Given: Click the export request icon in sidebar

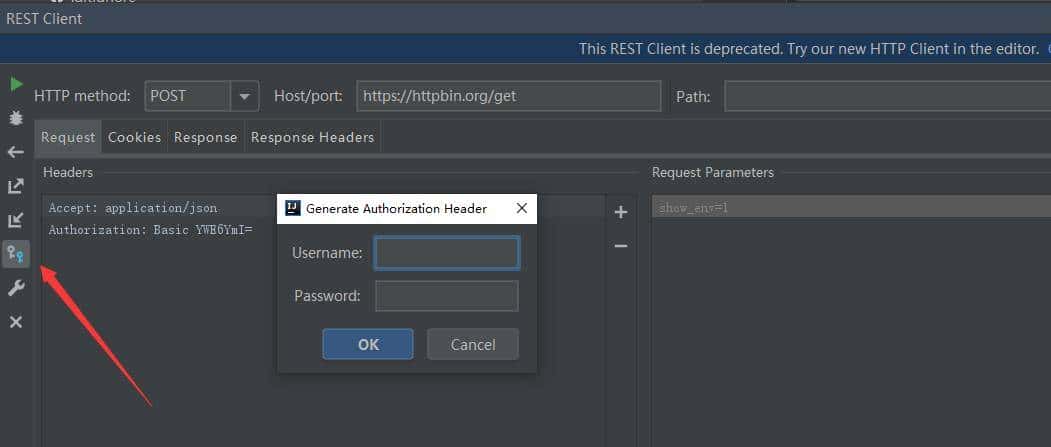Looking at the screenshot, I should pyautogui.click(x=16, y=186).
